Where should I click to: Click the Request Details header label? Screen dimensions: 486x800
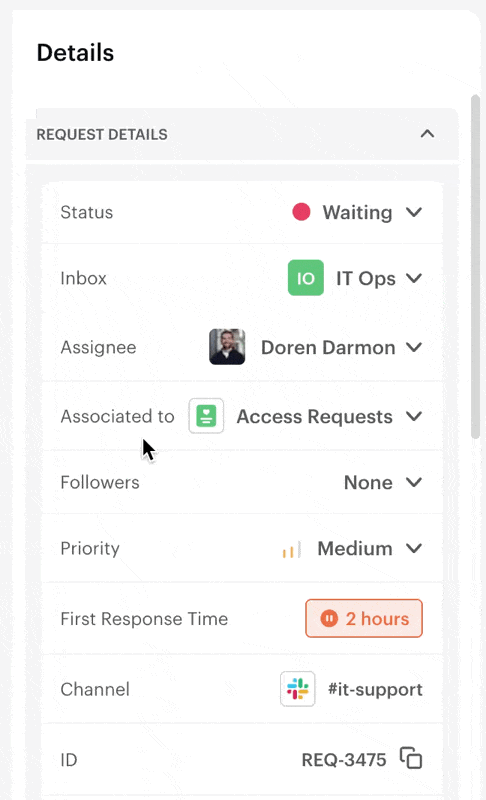click(102, 135)
